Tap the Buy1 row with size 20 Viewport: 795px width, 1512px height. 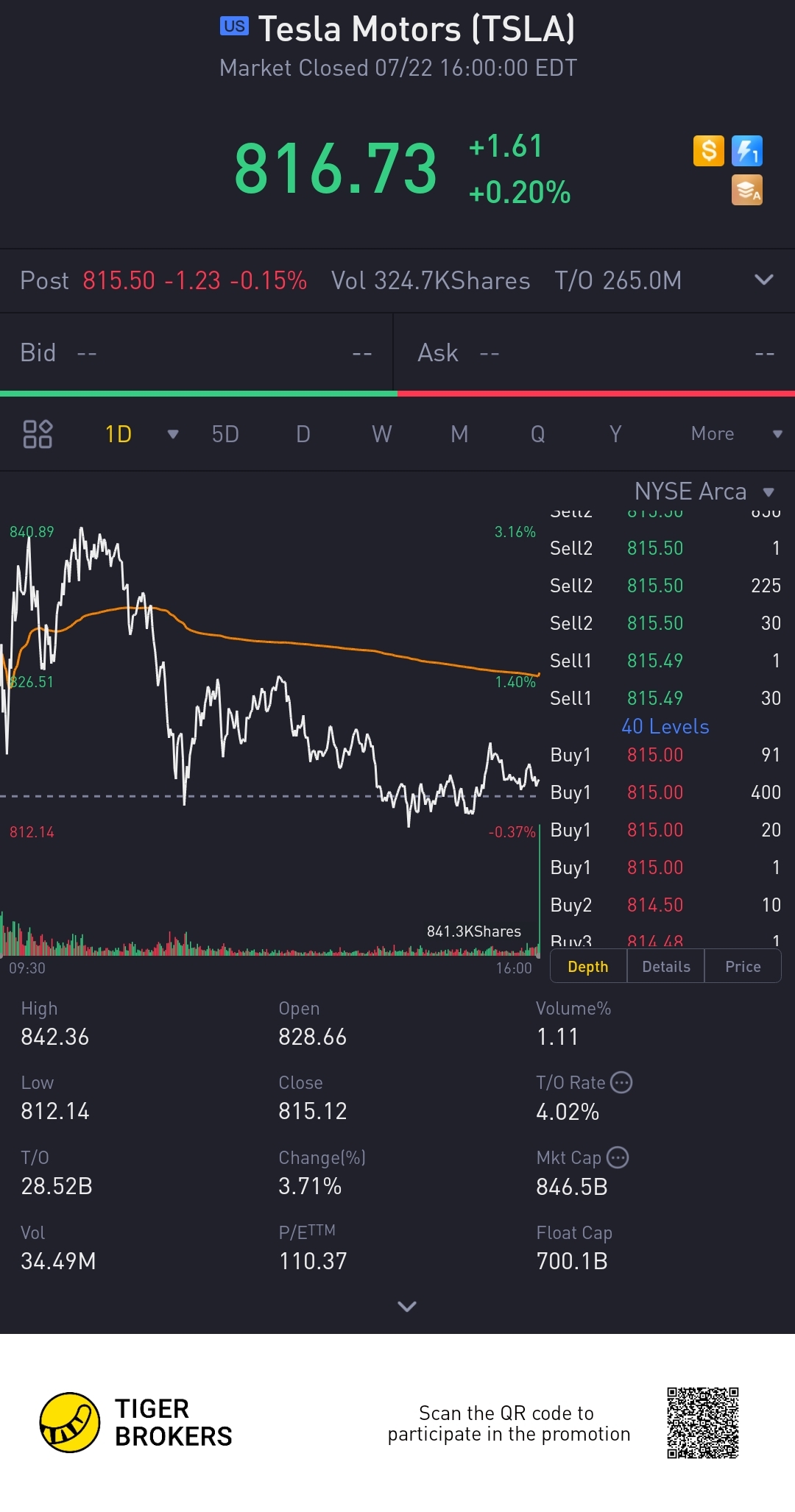pyautogui.click(x=665, y=830)
